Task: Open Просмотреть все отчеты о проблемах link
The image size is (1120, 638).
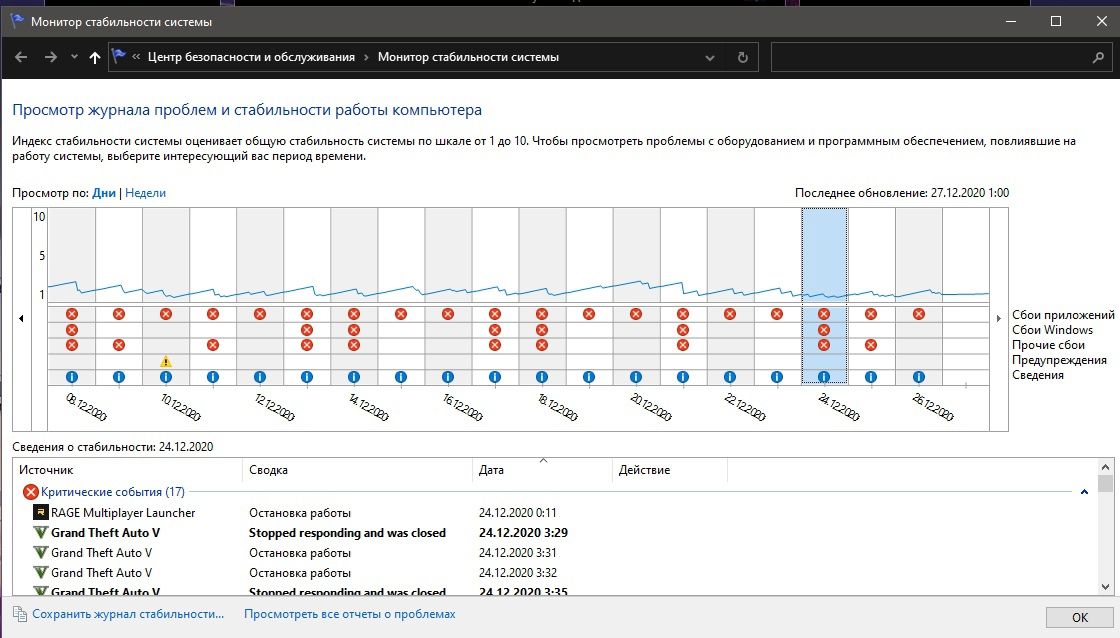Action: click(x=350, y=614)
